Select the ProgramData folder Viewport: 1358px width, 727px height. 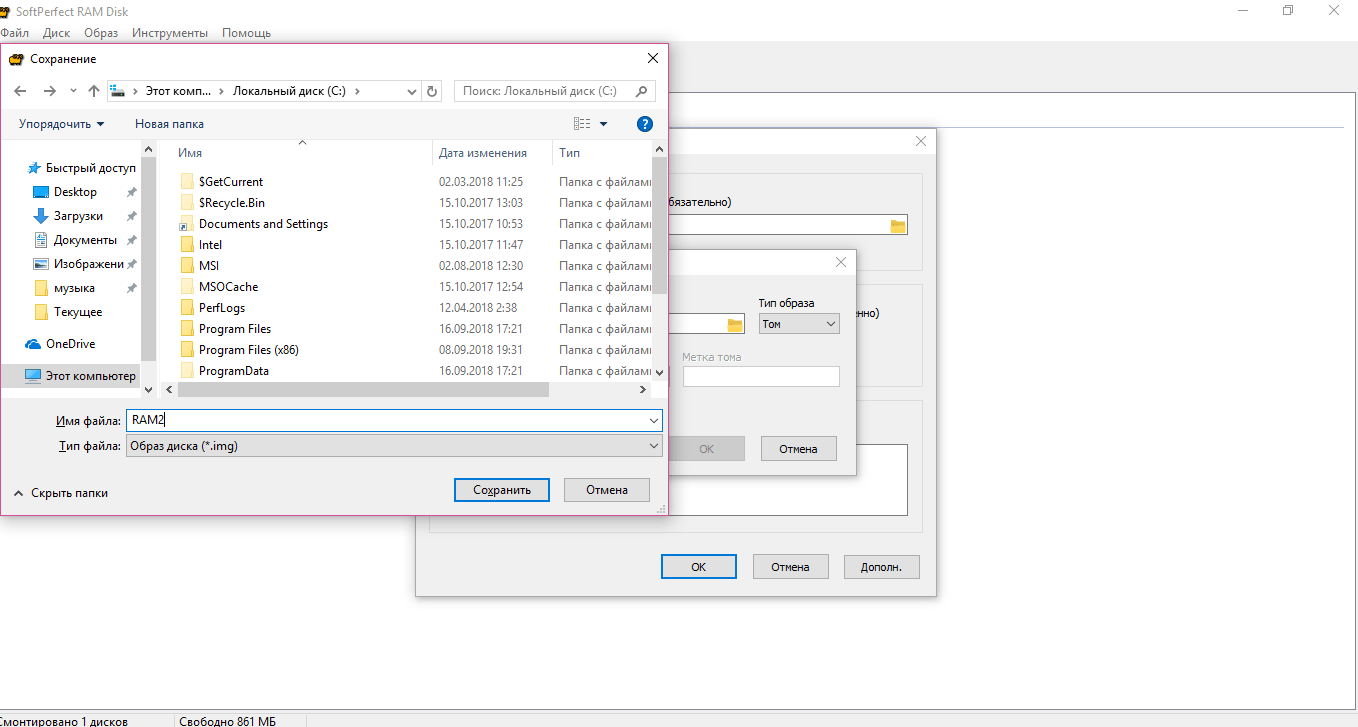[x=234, y=371]
